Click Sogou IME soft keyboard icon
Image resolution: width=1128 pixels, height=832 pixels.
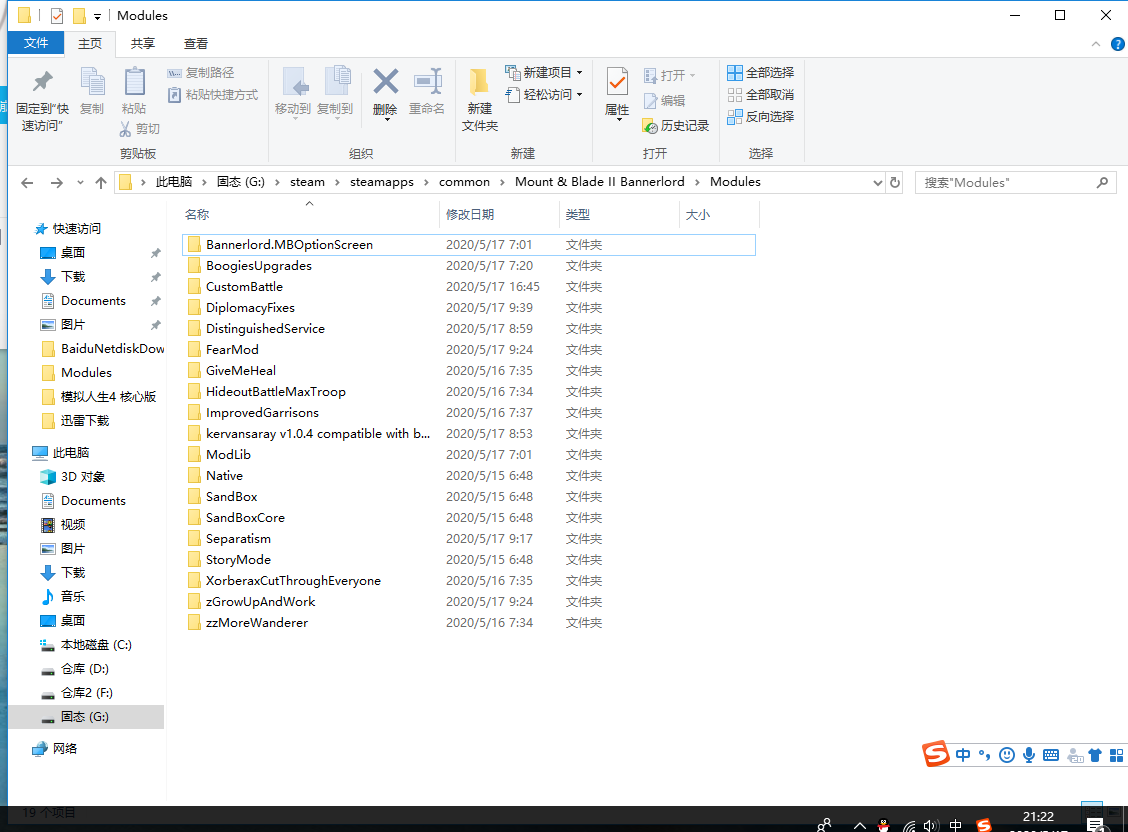1051,755
